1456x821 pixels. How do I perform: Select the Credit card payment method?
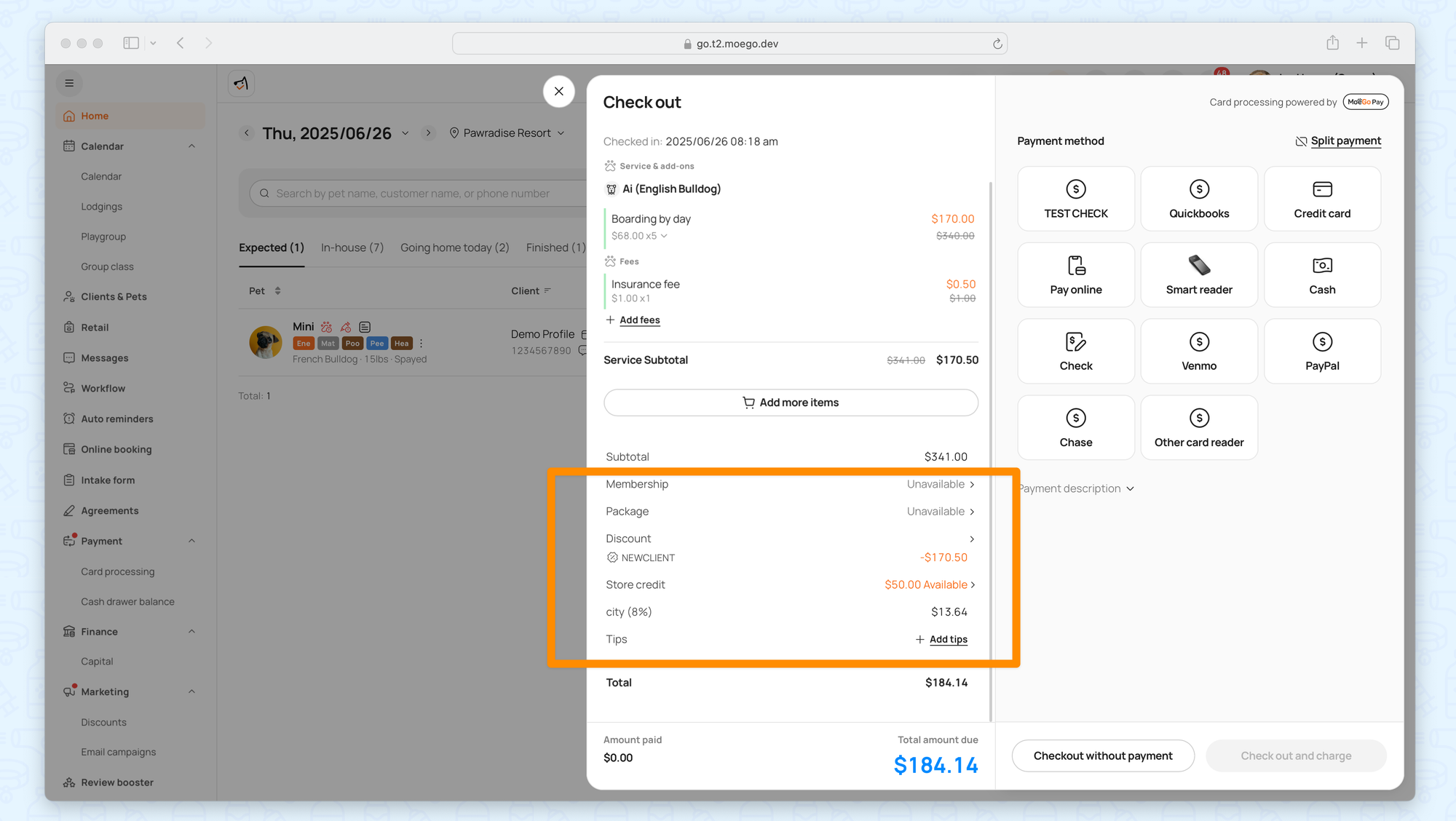pyautogui.click(x=1321, y=199)
